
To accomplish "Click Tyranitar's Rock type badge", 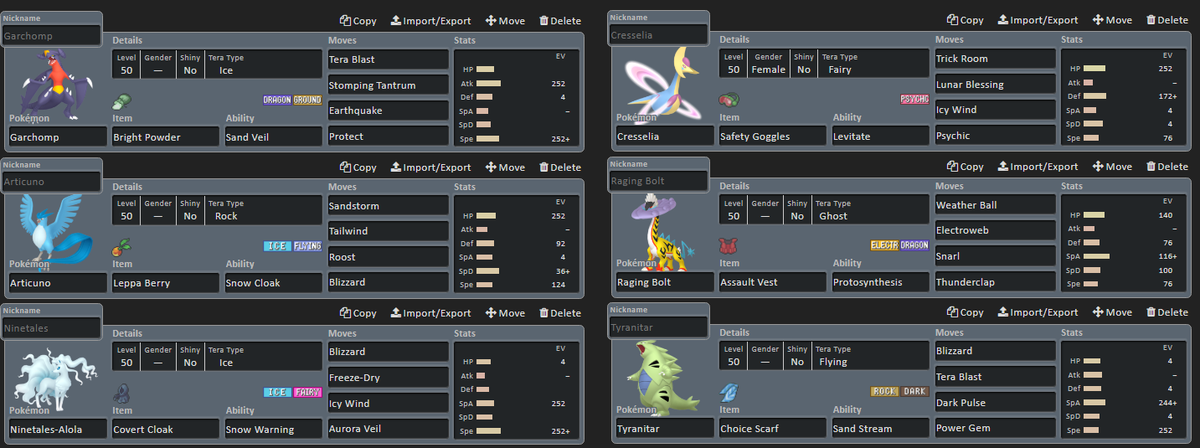I will [x=885, y=392].
